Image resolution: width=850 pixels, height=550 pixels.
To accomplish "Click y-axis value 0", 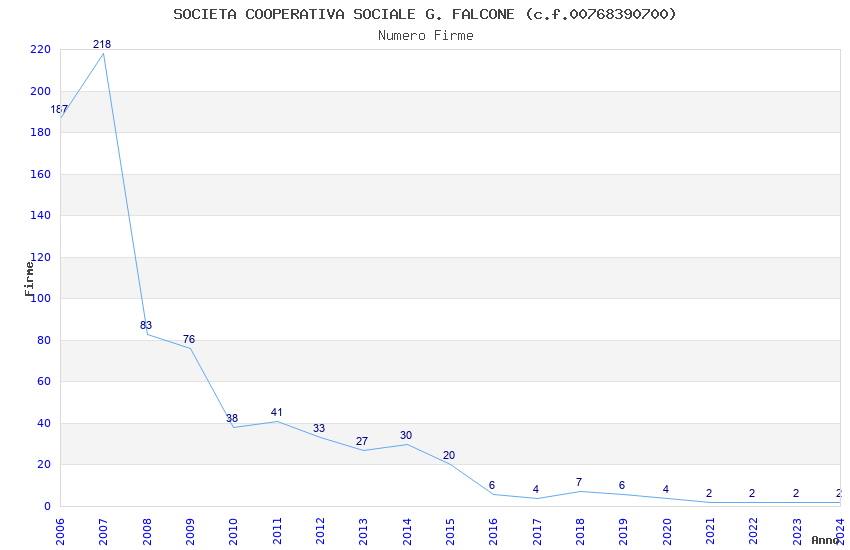I will coord(48,506).
